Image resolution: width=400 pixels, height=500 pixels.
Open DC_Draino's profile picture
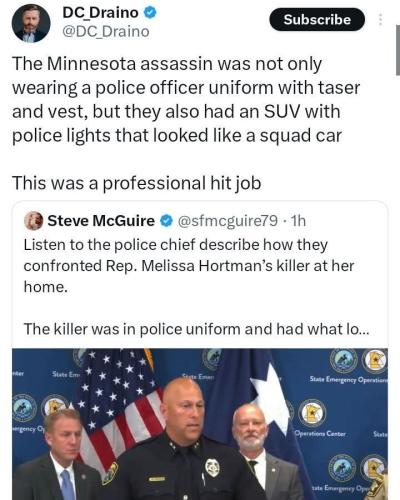[x=31, y=23]
